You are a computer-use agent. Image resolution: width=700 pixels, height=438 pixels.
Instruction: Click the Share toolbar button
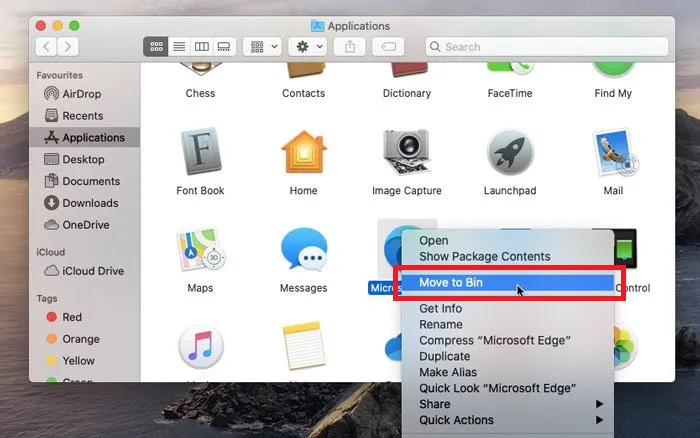pos(350,46)
